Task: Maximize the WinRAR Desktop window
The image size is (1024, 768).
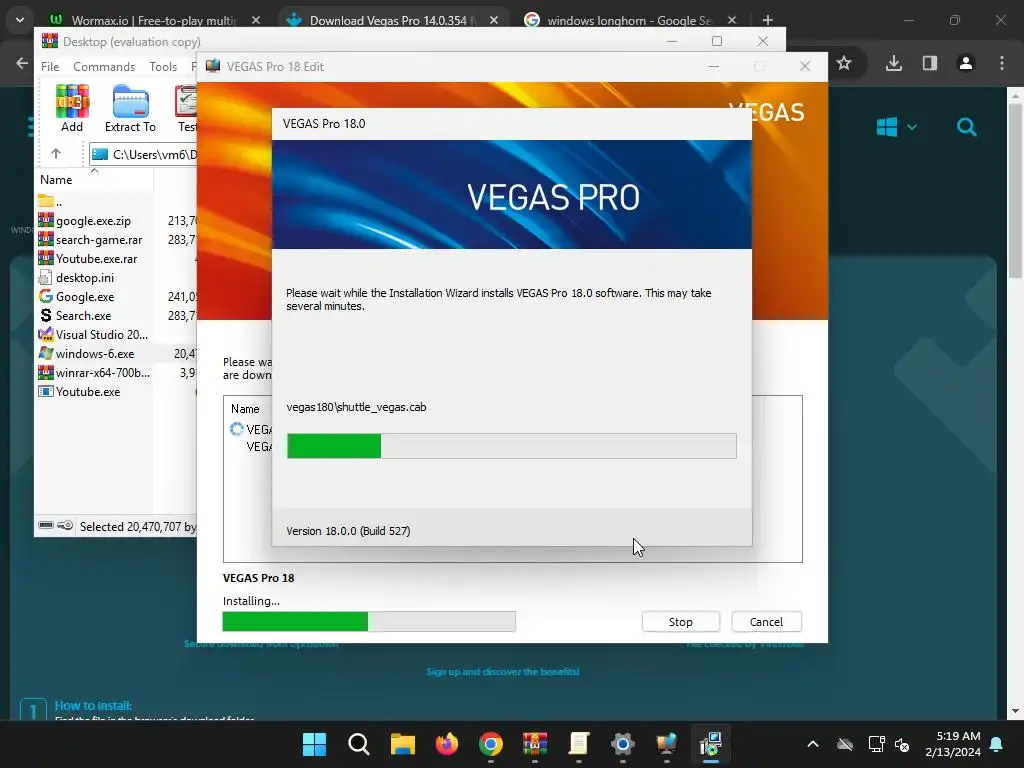Action: coord(717,41)
